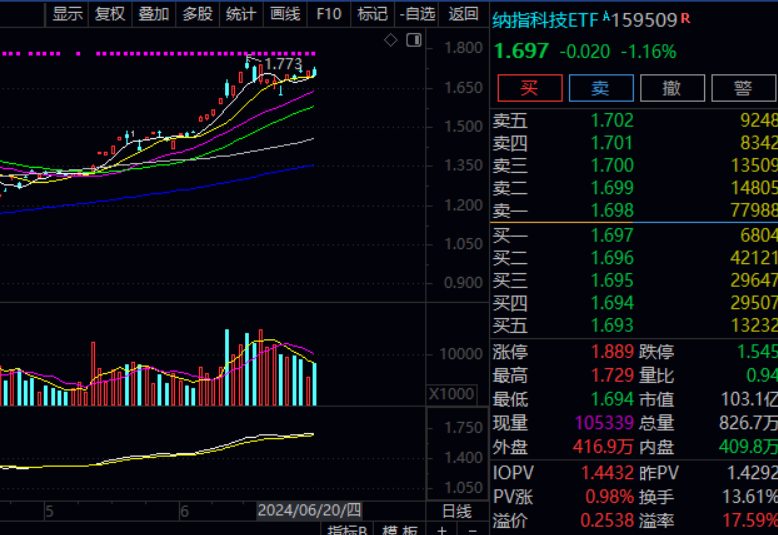Image resolution: width=778 pixels, height=535 pixels.
Task: Click the A superscript after 纳指科技ETF
Action: [606, 17]
